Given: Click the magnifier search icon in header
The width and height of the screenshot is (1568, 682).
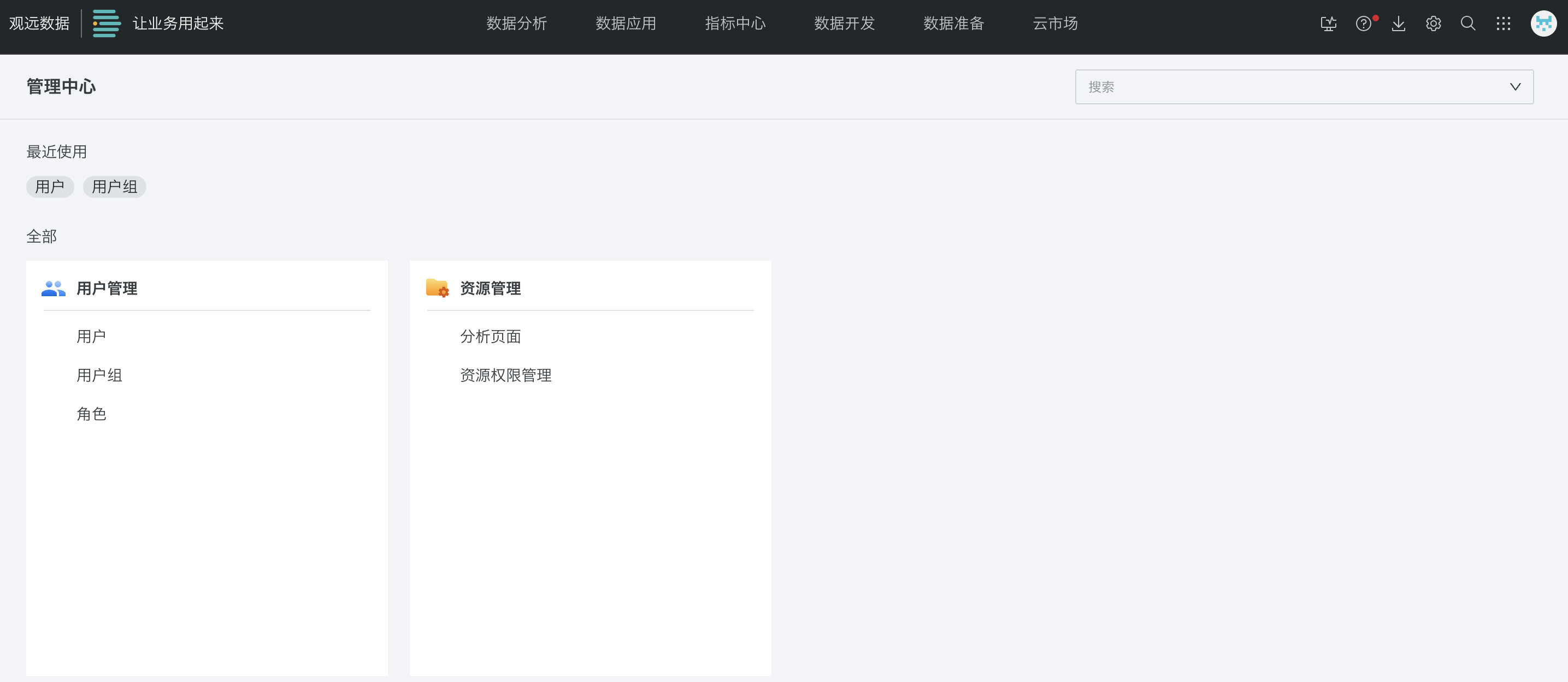Looking at the screenshot, I should pos(1467,23).
